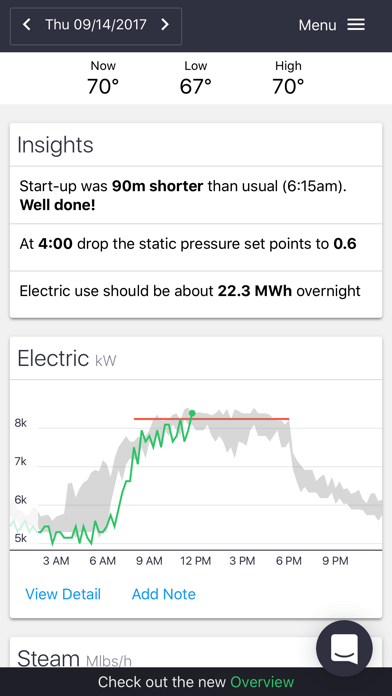Select the static pressure set points insight

point(196,247)
